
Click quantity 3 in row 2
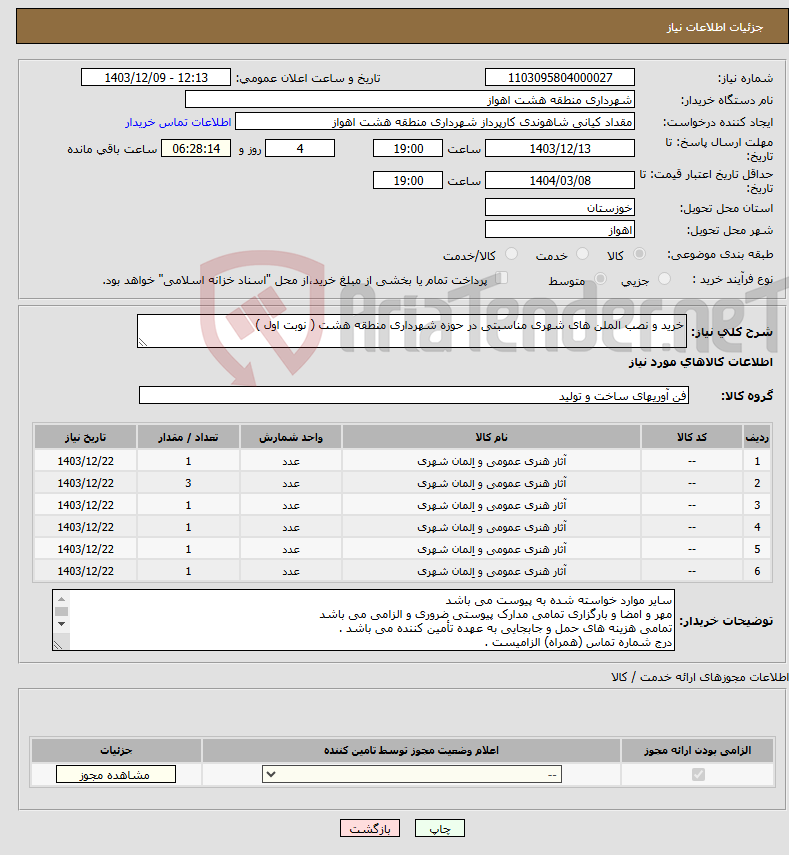click(188, 483)
